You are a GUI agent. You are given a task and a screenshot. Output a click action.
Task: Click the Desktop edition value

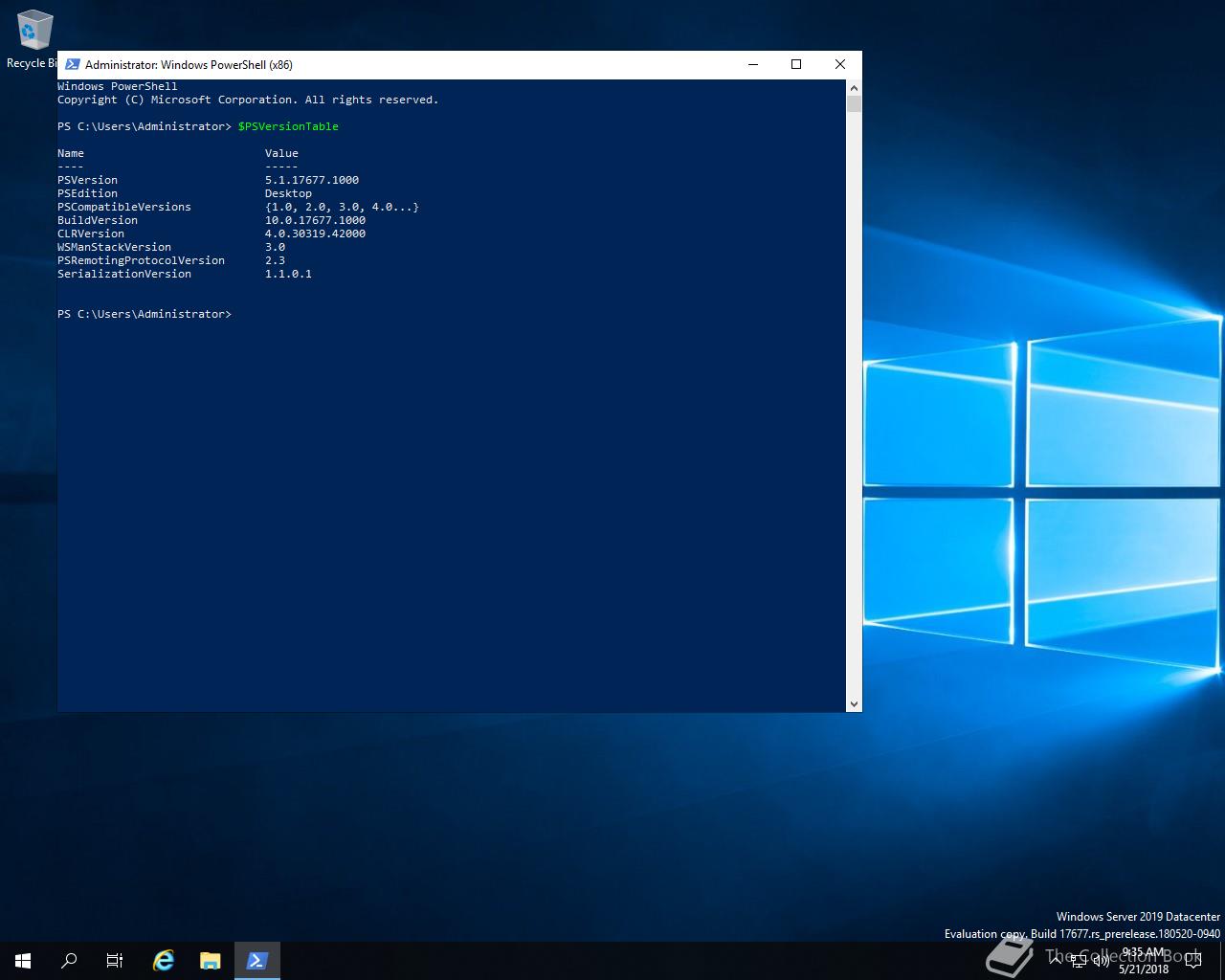pyautogui.click(x=288, y=193)
